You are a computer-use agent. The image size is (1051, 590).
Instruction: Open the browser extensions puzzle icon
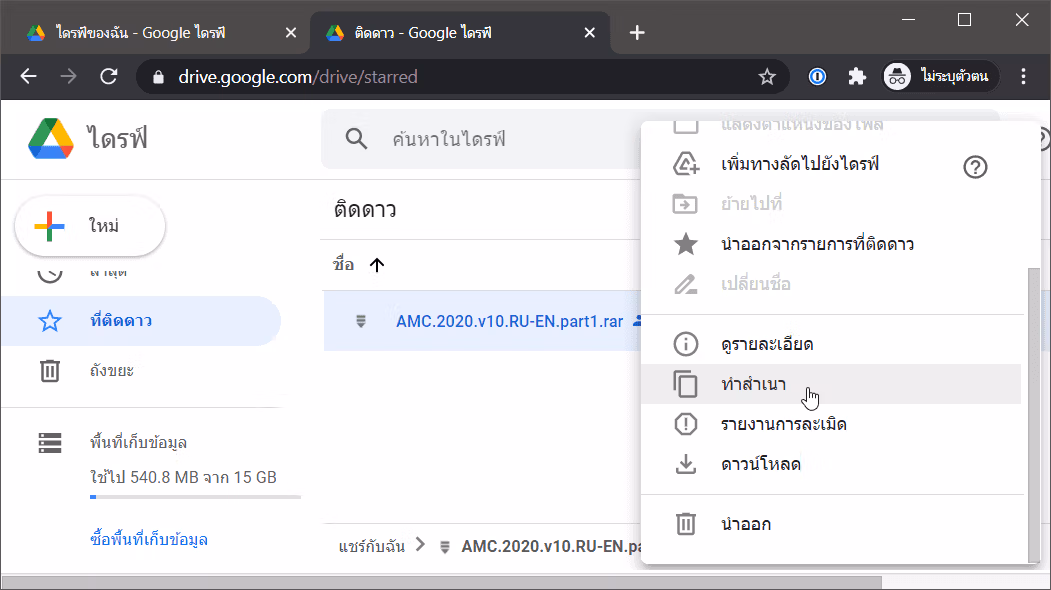tap(857, 77)
